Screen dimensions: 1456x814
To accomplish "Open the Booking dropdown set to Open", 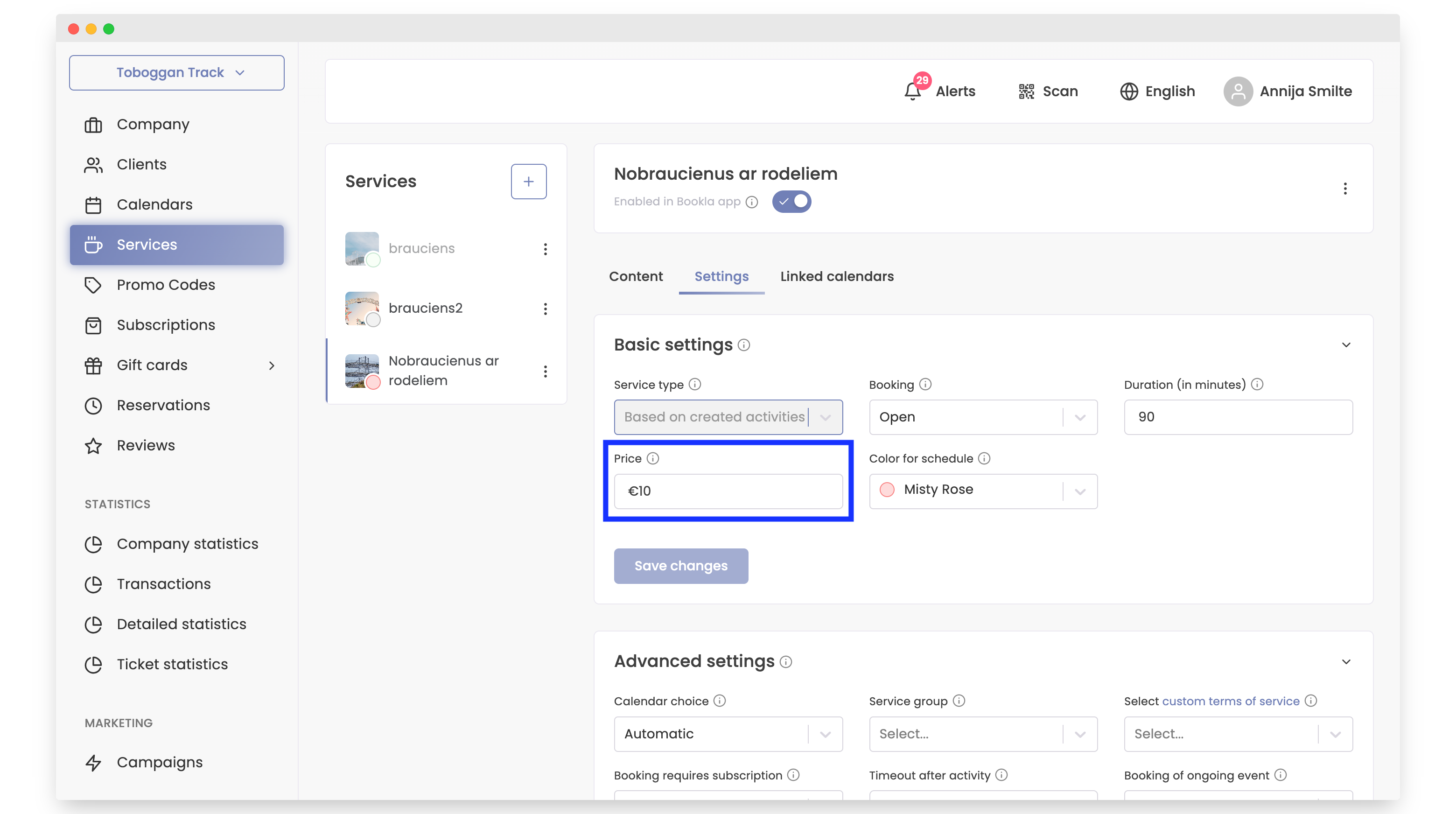I will click(983, 417).
